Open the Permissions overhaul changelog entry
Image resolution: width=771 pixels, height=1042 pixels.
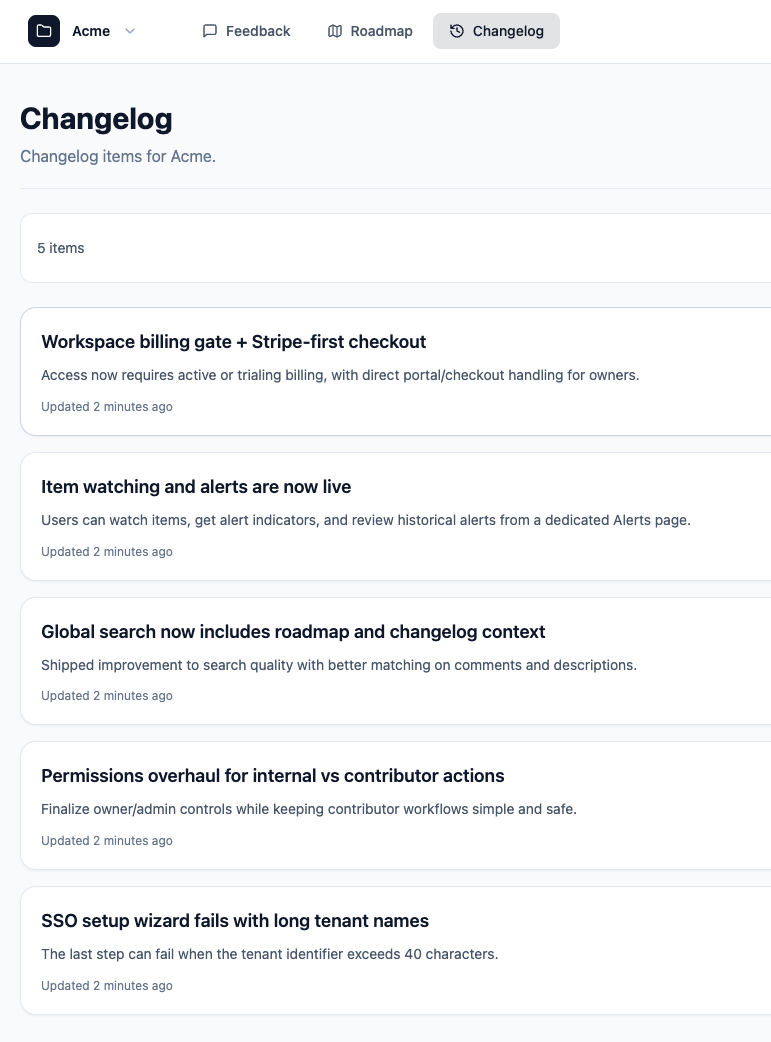pos(272,776)
